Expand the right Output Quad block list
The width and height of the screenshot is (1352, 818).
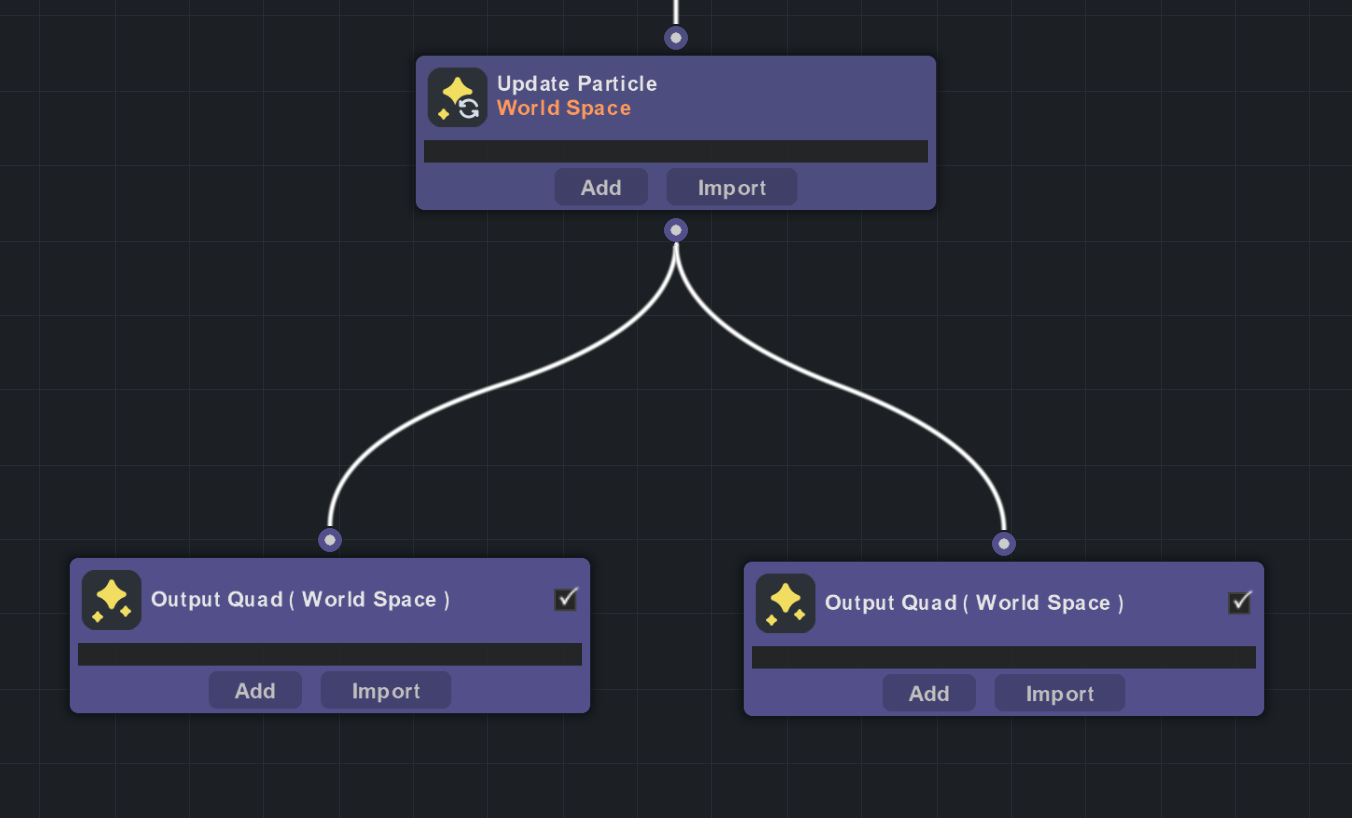tap(1004, 657)
